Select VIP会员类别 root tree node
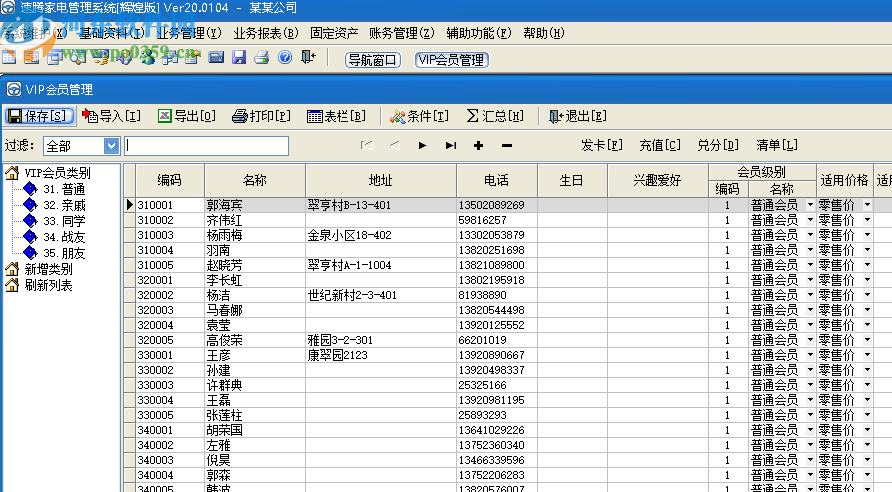Viewport: 892px width, 492px height. (57, 173)
